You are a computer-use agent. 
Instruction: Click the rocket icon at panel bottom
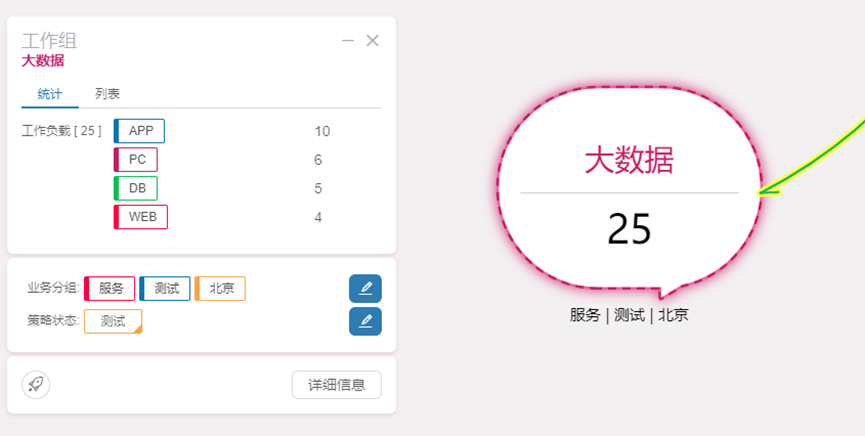click(x=36, y=385)
